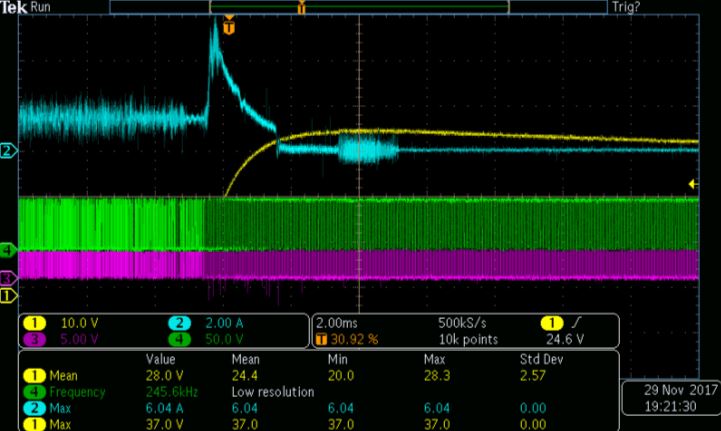Image resolution: width=721 pixels, height=431 pixels.
Task: Click the 5.00 V channel 3 scale readout
Action: [x=80, y=339]
